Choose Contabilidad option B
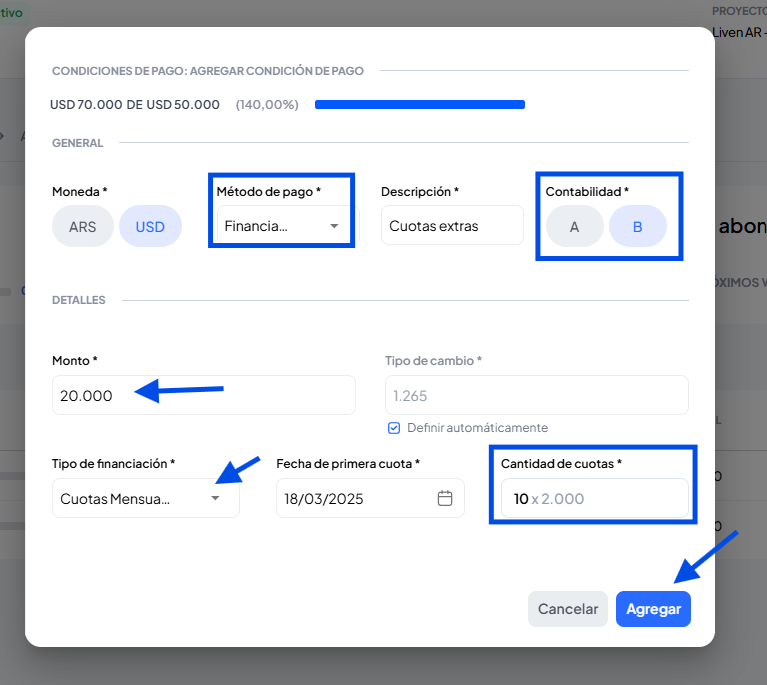 click(x=638, y=227)
